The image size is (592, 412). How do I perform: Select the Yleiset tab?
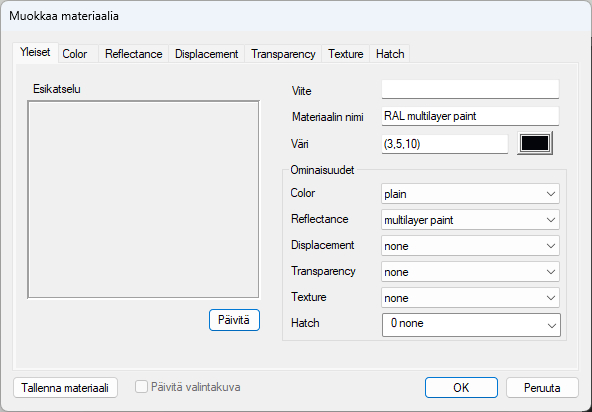pyautogui.click(x=35, y=52)
